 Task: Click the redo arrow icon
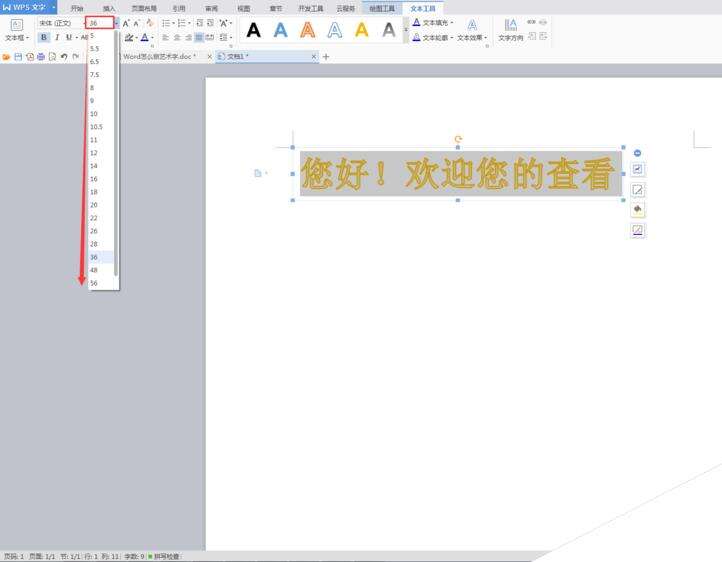(76, 57)
